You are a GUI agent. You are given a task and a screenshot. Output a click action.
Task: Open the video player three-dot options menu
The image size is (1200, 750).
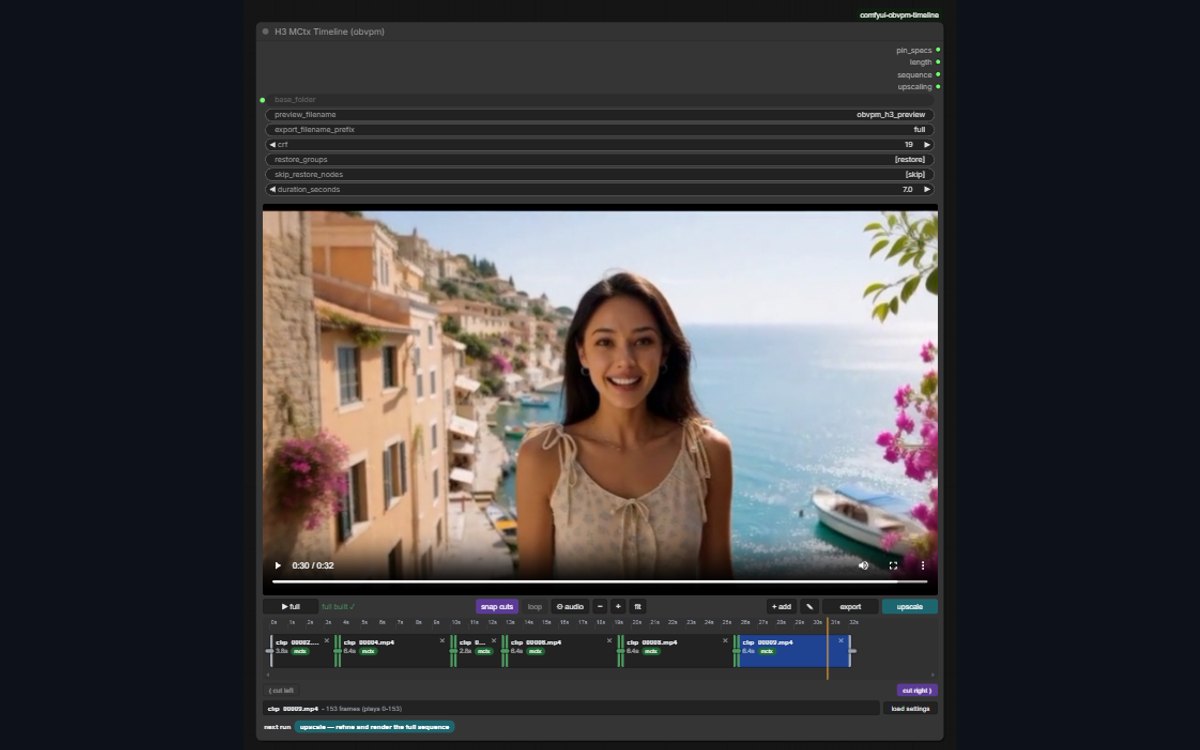tap(923, 565)
